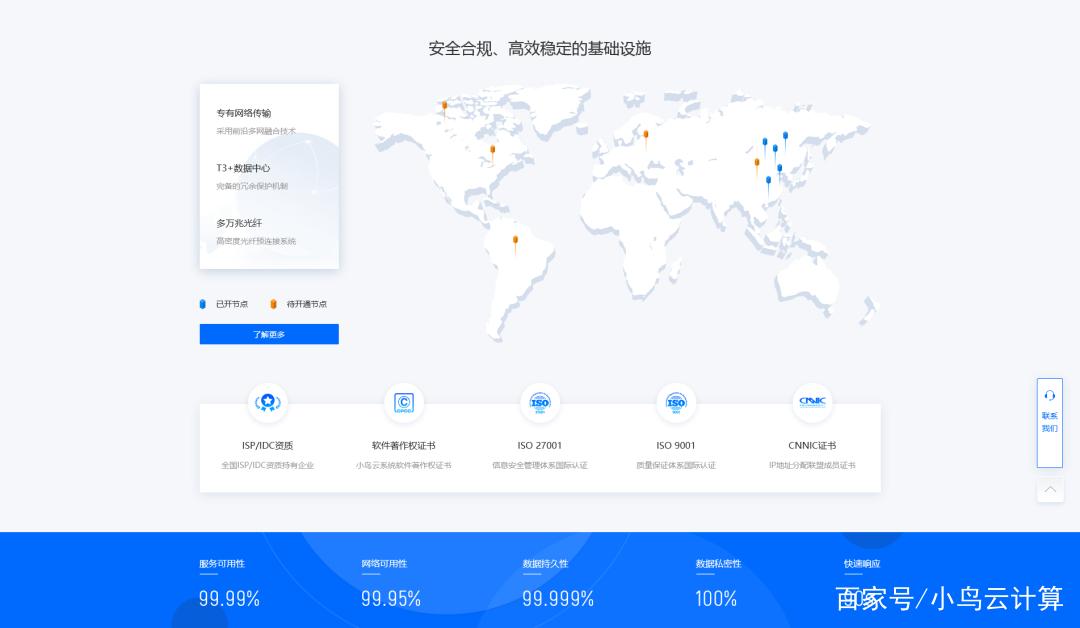Click the headset icon in 联系我们 widget
1080x628 pixels.
[x=1050, y=395]
